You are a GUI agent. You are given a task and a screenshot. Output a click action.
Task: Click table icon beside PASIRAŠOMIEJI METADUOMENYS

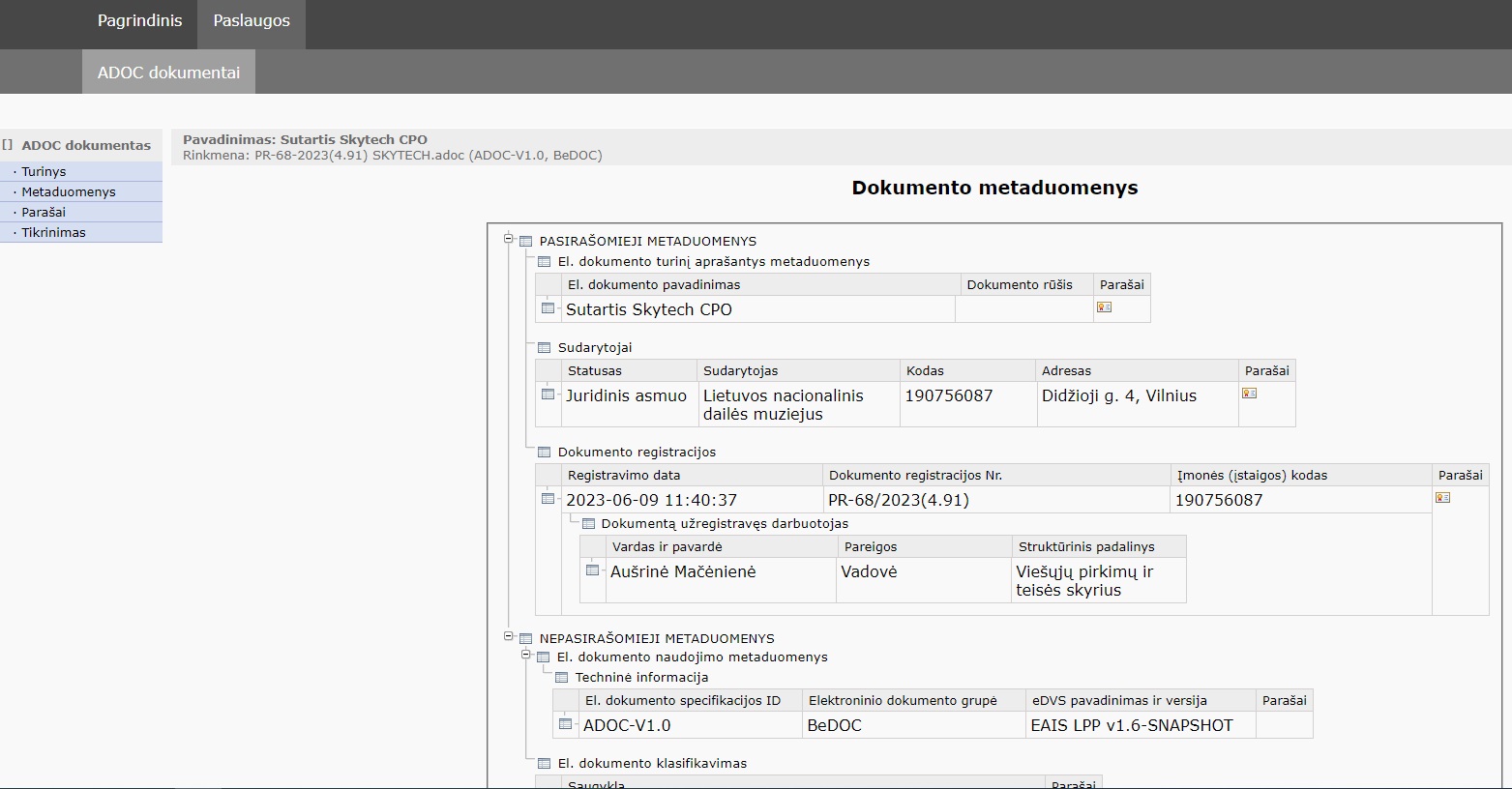pyautogui.click(x=526, y=242)
